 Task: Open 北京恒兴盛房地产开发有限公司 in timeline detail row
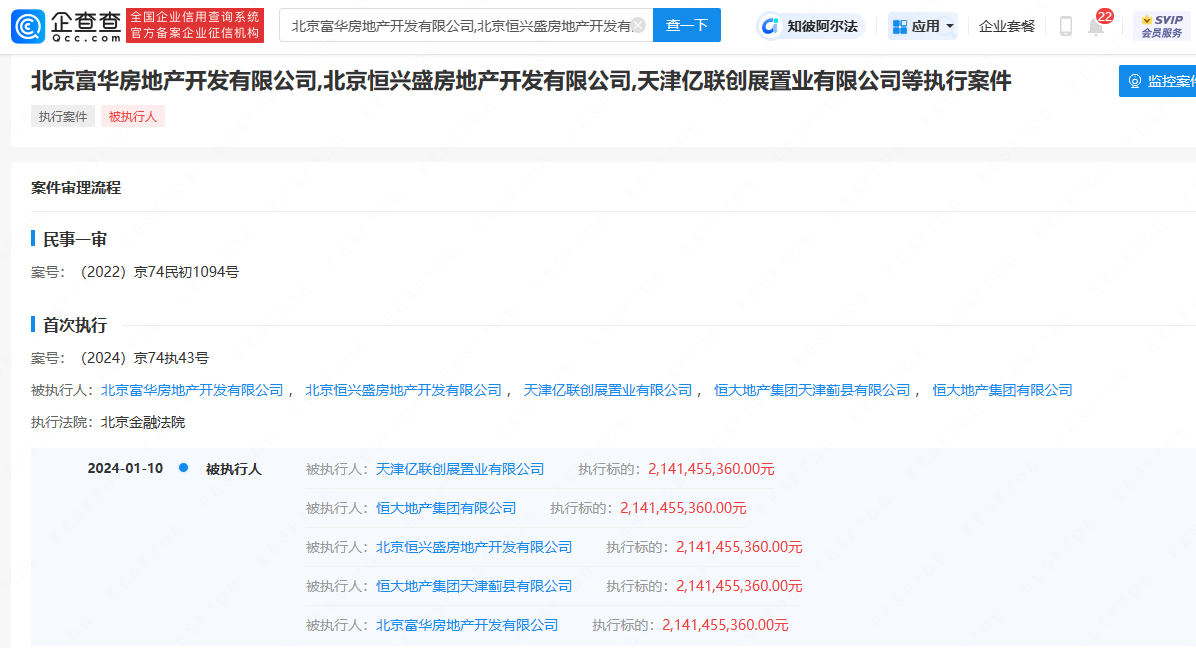pyautogui.click(x=474, y=547)
